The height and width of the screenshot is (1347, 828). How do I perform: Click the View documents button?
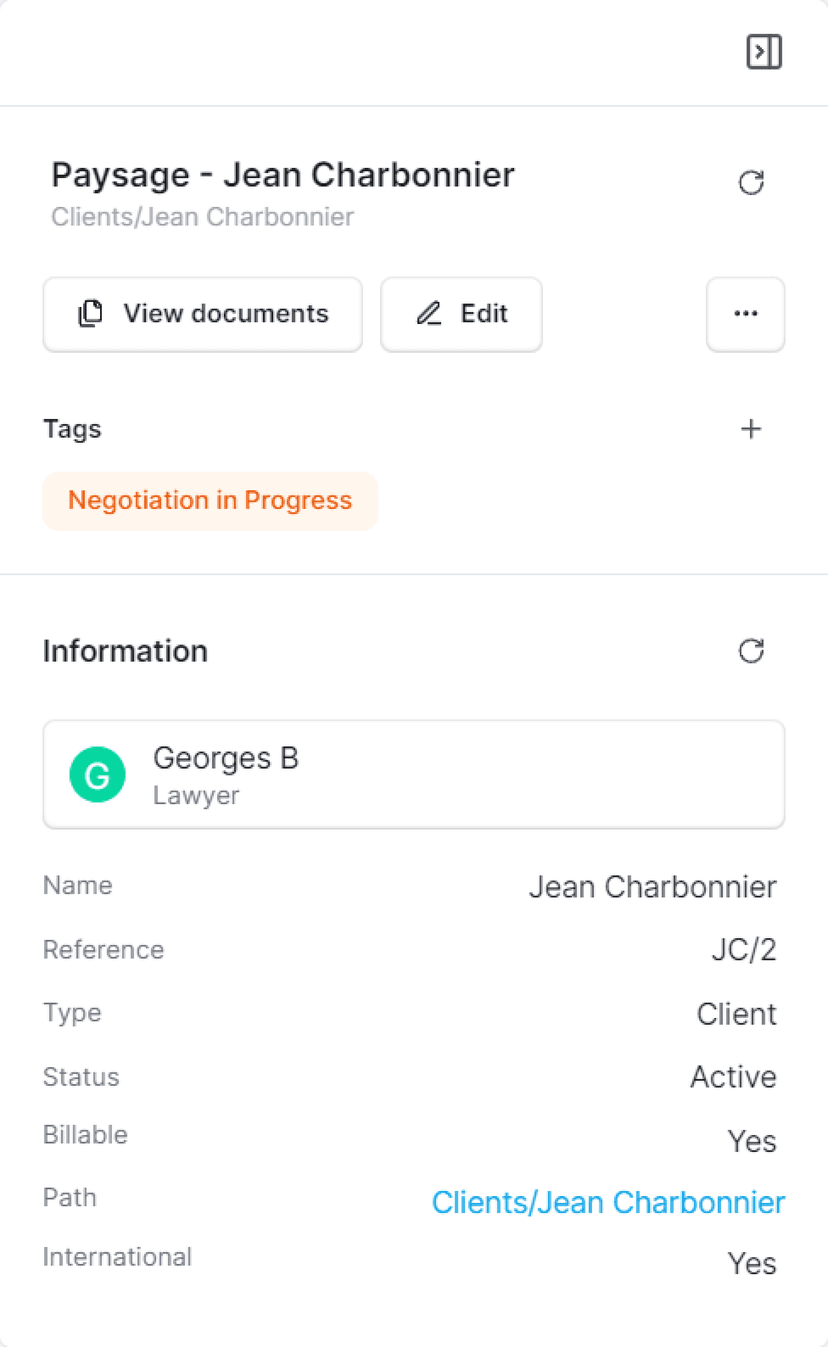[202, 314]
